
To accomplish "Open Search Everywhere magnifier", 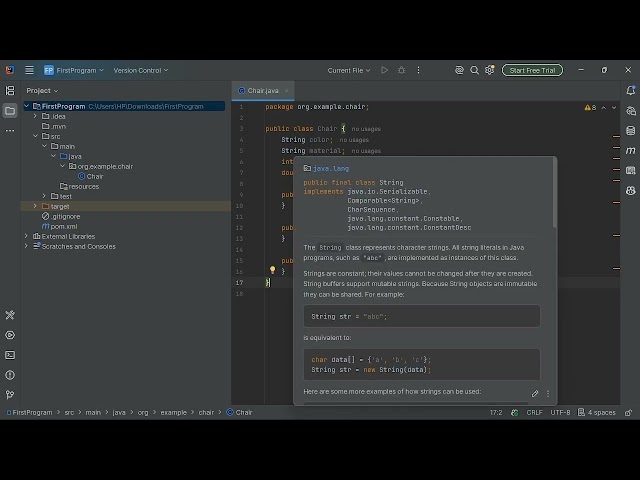I will point(474,70).
